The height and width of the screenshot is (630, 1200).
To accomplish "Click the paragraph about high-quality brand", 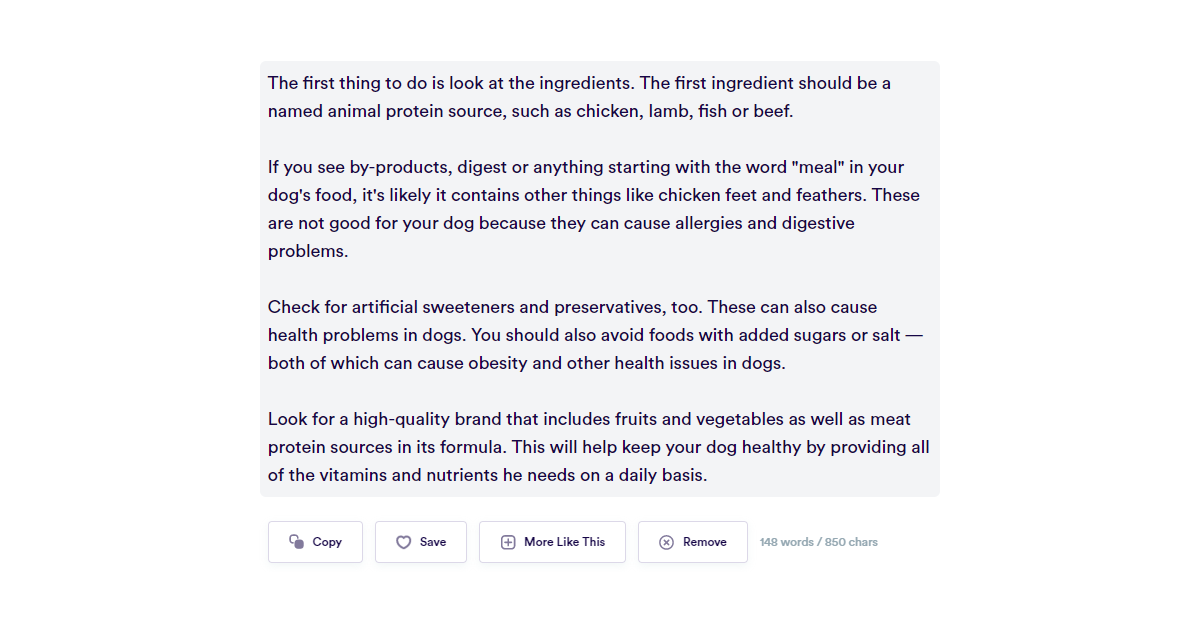I will (598, 447).
